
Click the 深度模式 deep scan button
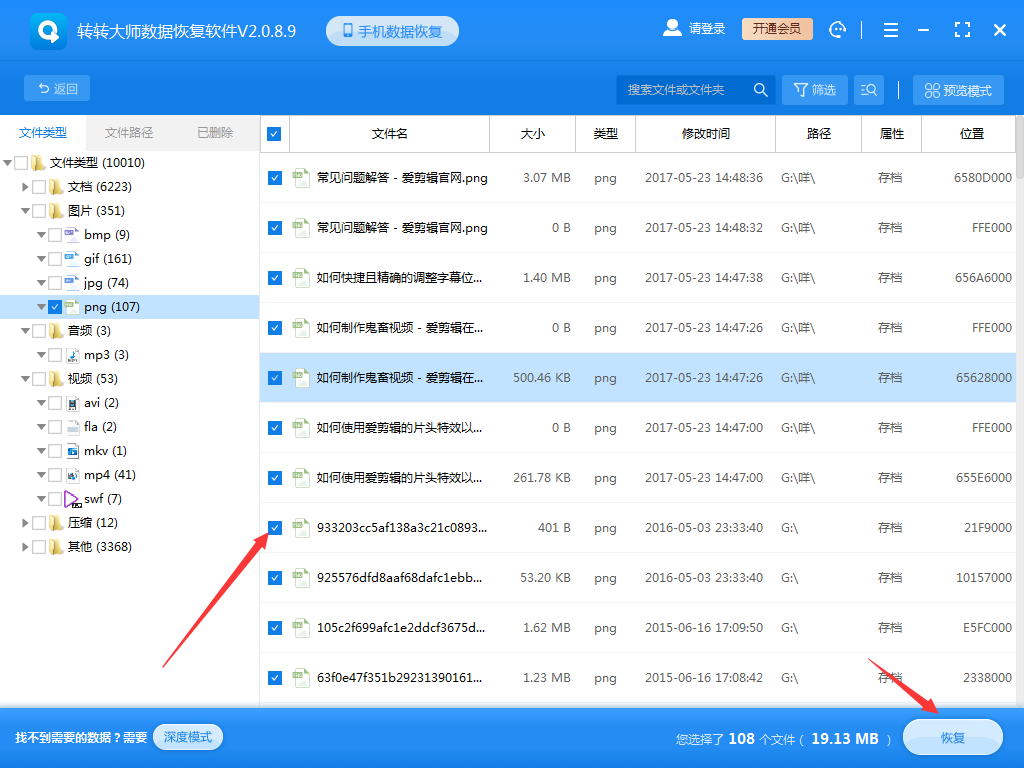point(187,737)
